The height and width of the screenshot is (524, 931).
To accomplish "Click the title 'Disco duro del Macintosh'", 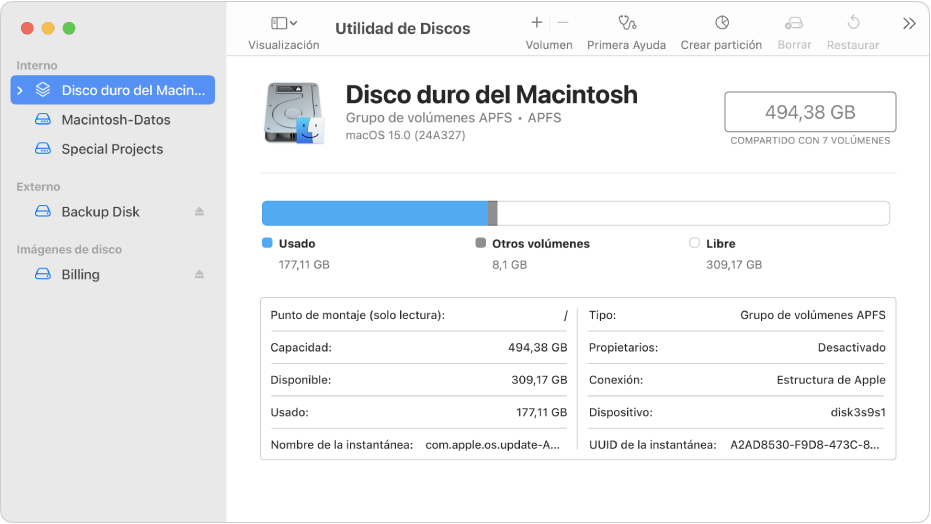I will pyautogui.click(x=492, y=94).
